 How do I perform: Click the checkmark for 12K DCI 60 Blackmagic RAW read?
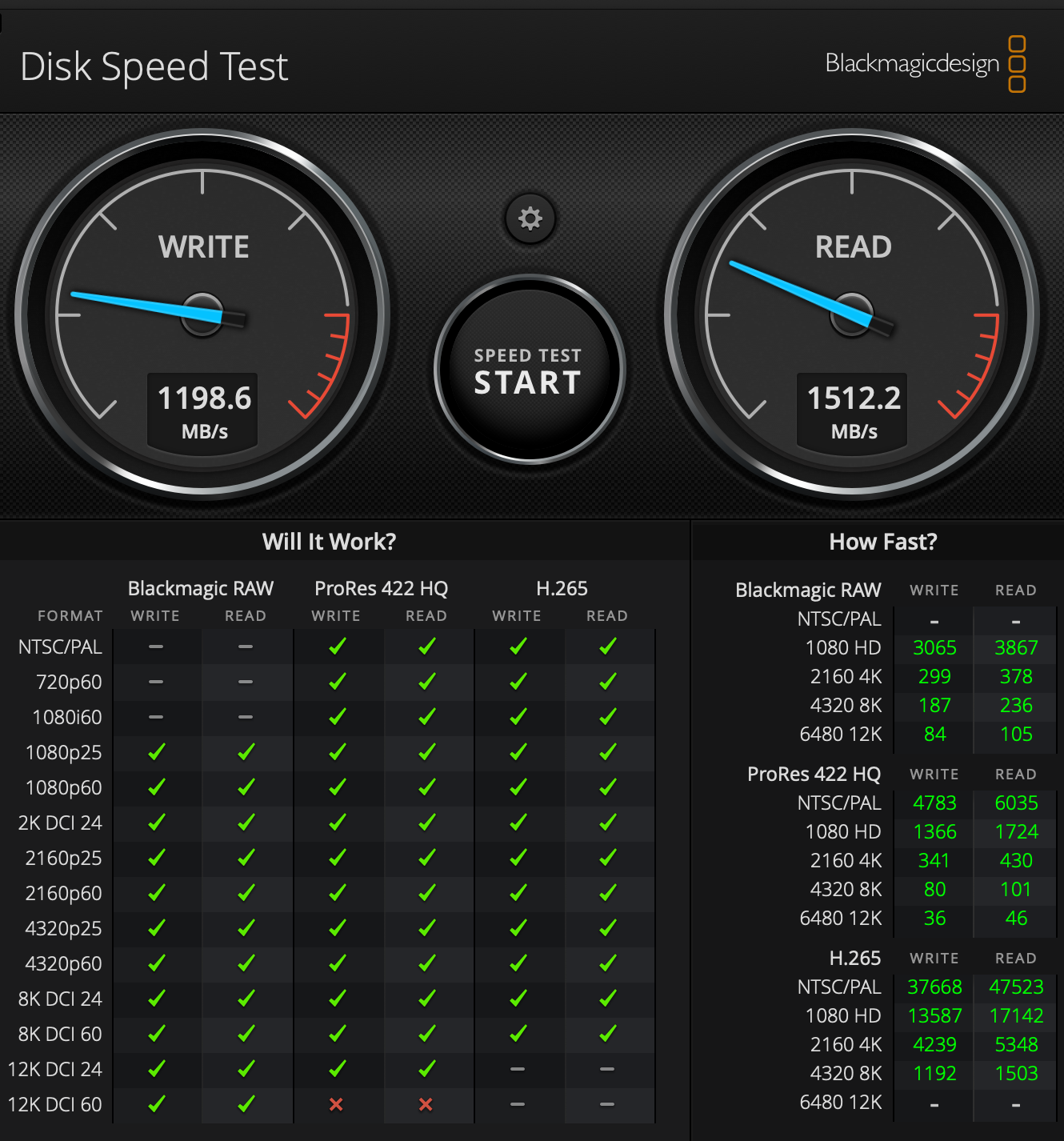coord(246,1103)
